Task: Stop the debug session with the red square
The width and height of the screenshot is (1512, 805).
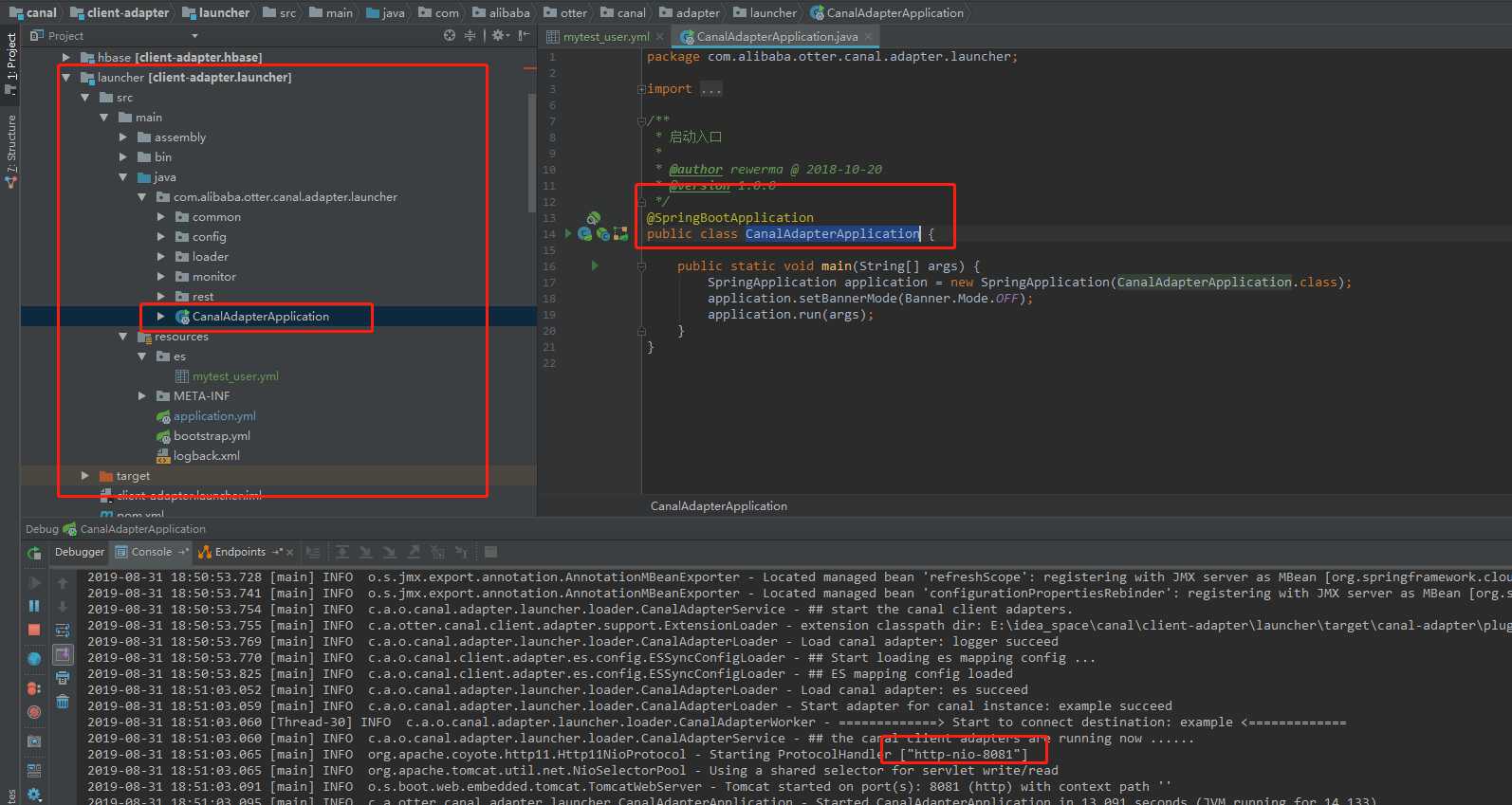Action: click(x=34, y=630)
